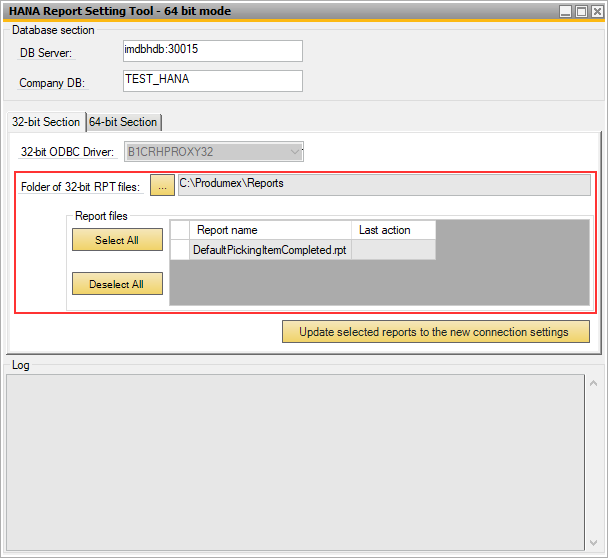Image resolution: width=608 pixels, height=558 pixels.
Task: Click the Log scrollbar up arrow
Action: tap(595, 383)
